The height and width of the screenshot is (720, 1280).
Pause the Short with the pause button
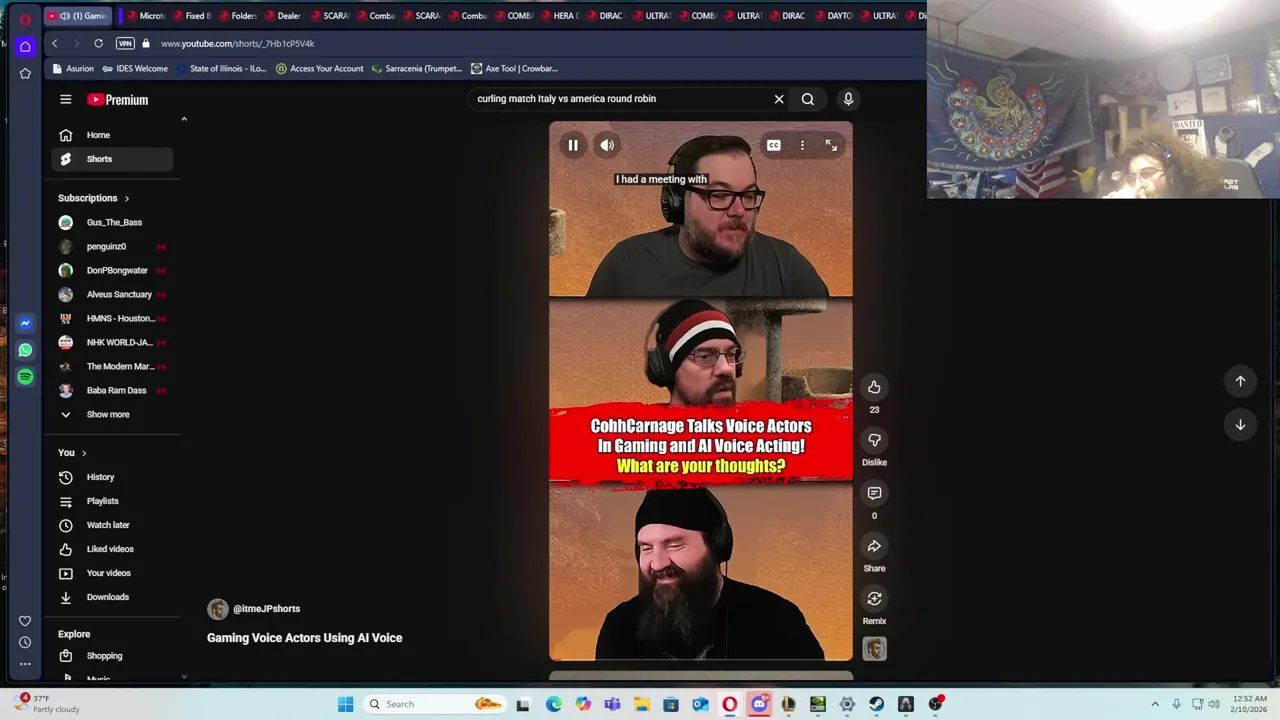click(x=573, y=145)
